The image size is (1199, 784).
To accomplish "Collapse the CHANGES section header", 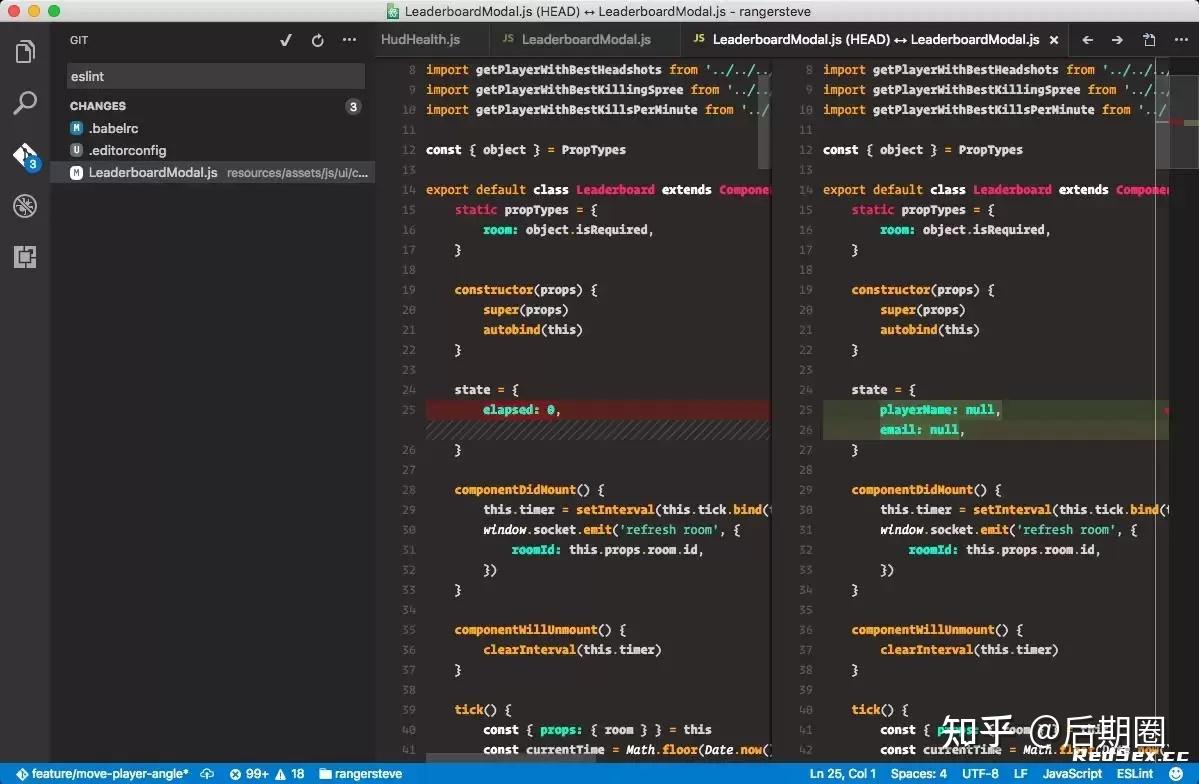I will point(97,106).
